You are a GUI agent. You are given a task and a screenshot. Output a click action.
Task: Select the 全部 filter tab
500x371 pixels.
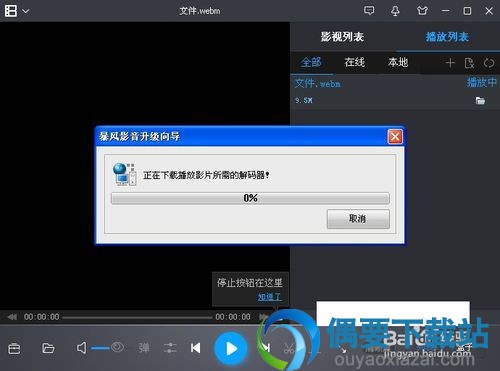pos(311,62)
